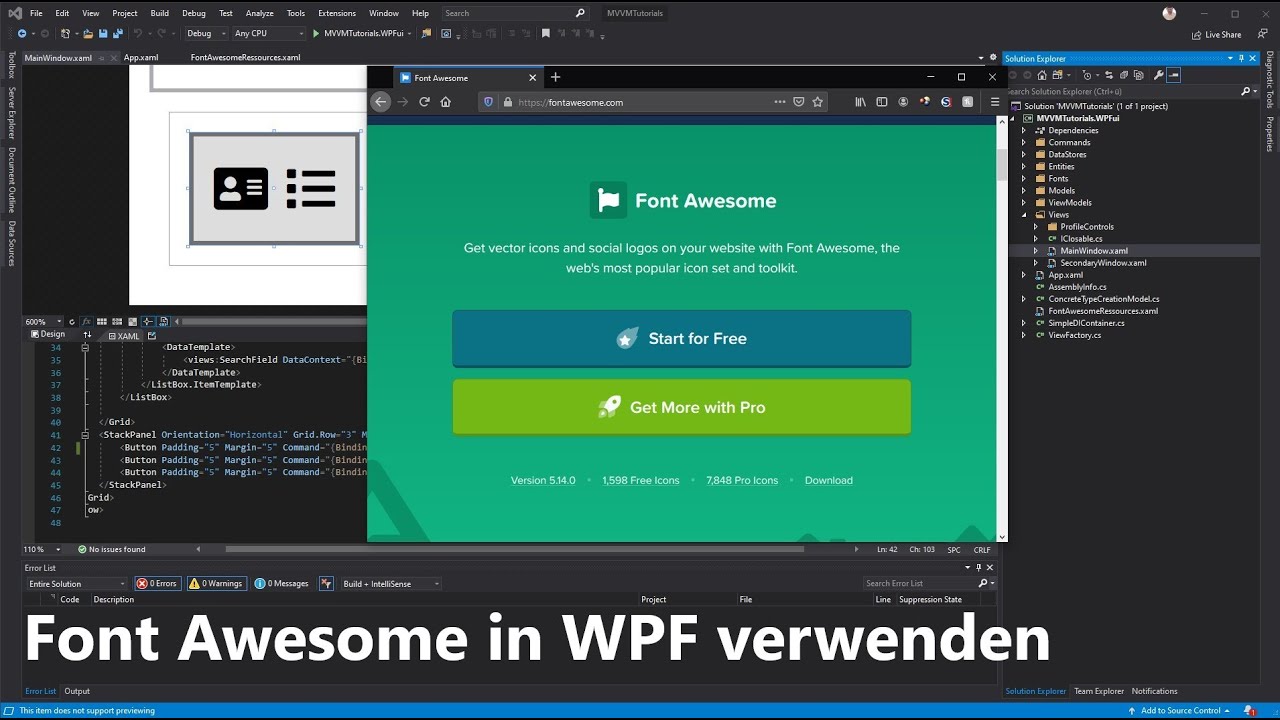Close the Font Awesome browser tab
This screenshot has width=1280, height=720.
532,77
